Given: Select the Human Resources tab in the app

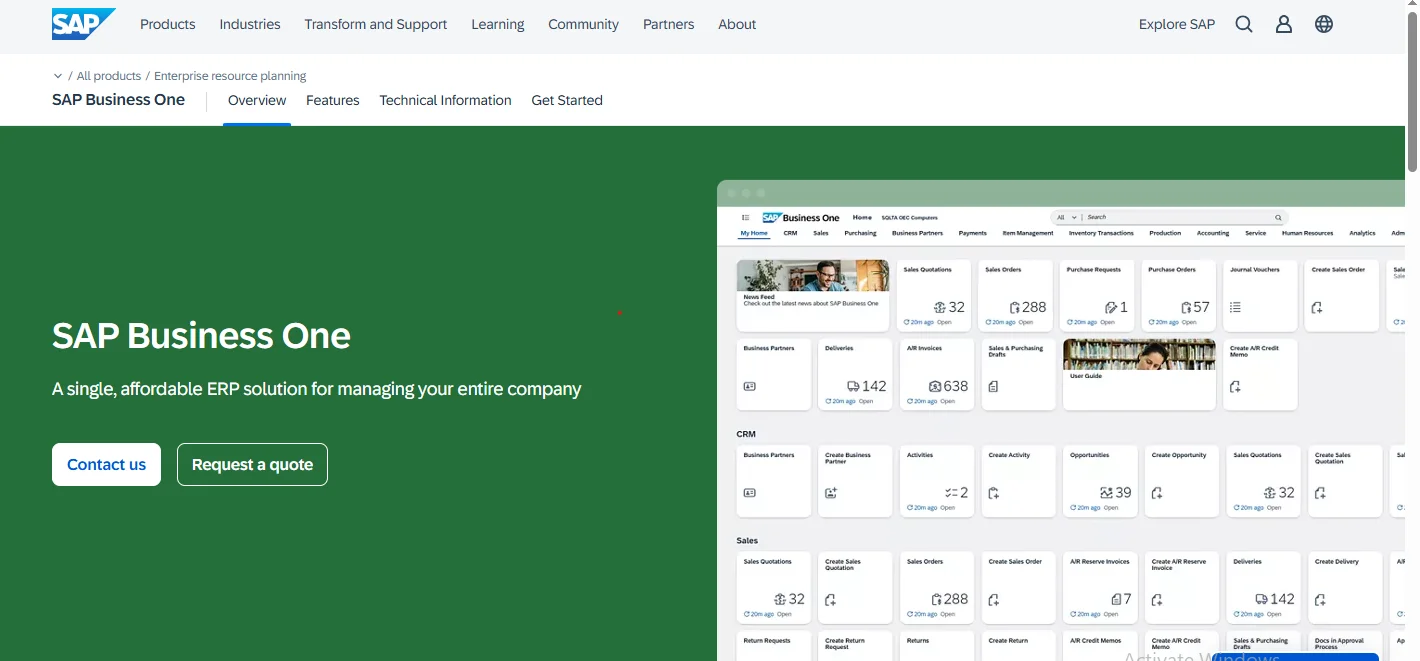Looking at the screenshot, I should (1307, 233).
